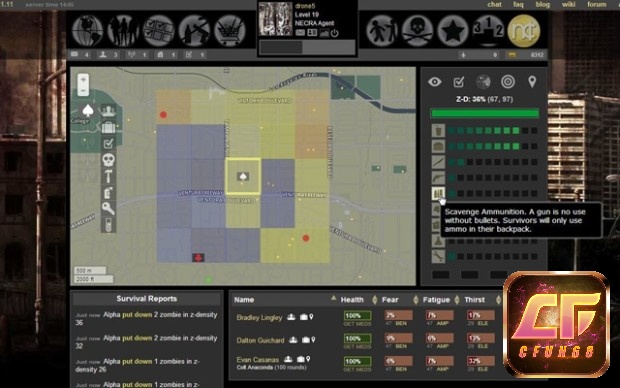The width and height of the screenshot is (620, 388).
Task: Sort survivors by Health column arrows
Action: (x=375, y=300)
